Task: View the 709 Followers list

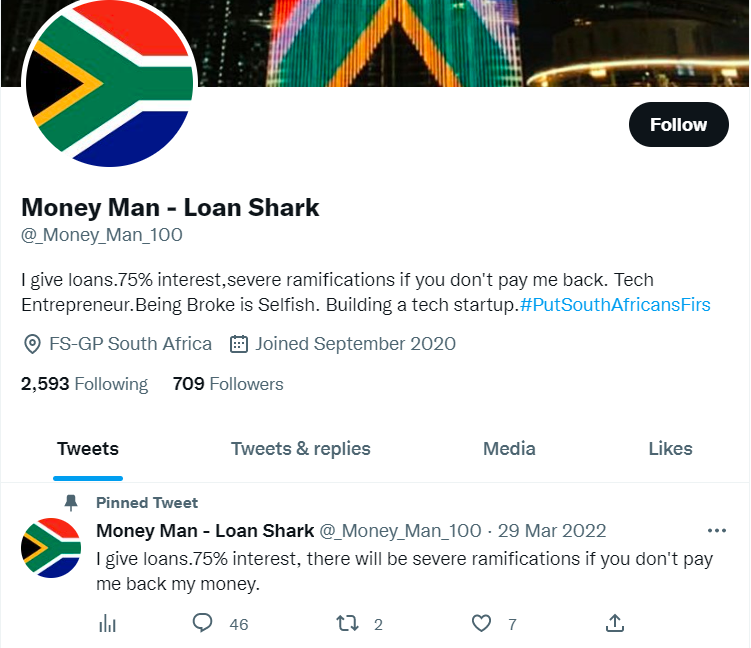Action: coord(228,384)
